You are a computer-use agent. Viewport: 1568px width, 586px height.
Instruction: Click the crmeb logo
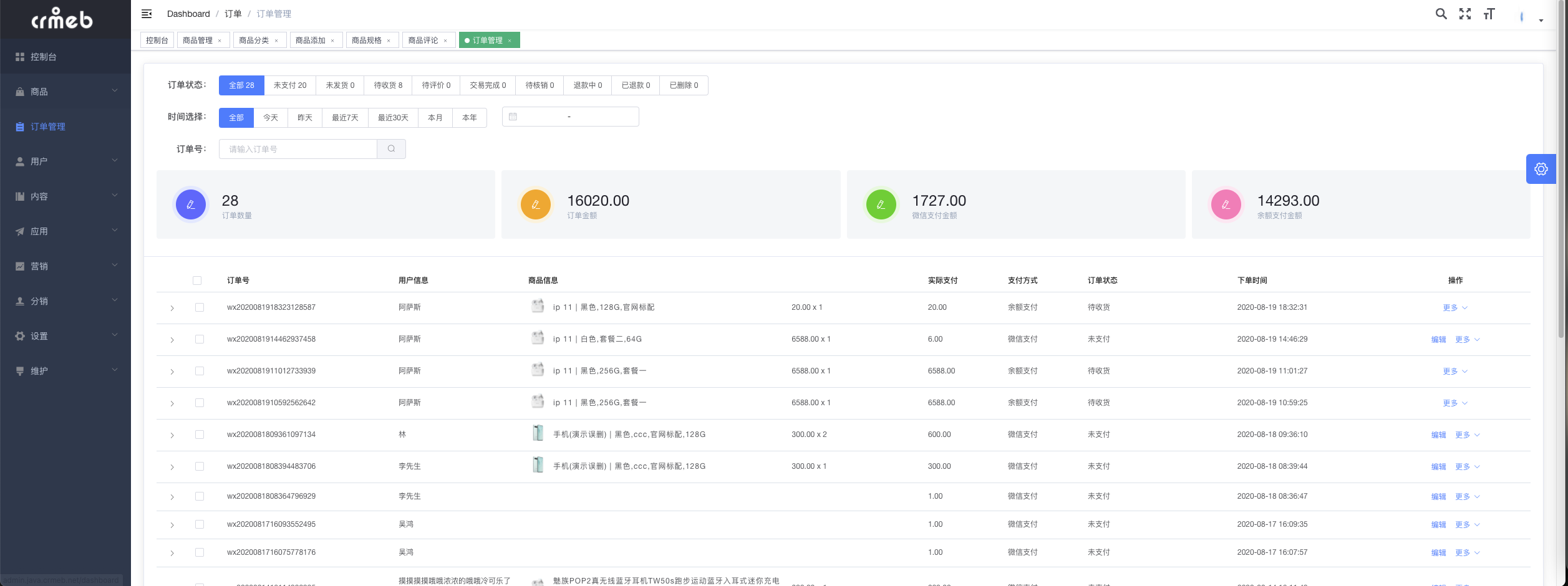click(62, 19)
